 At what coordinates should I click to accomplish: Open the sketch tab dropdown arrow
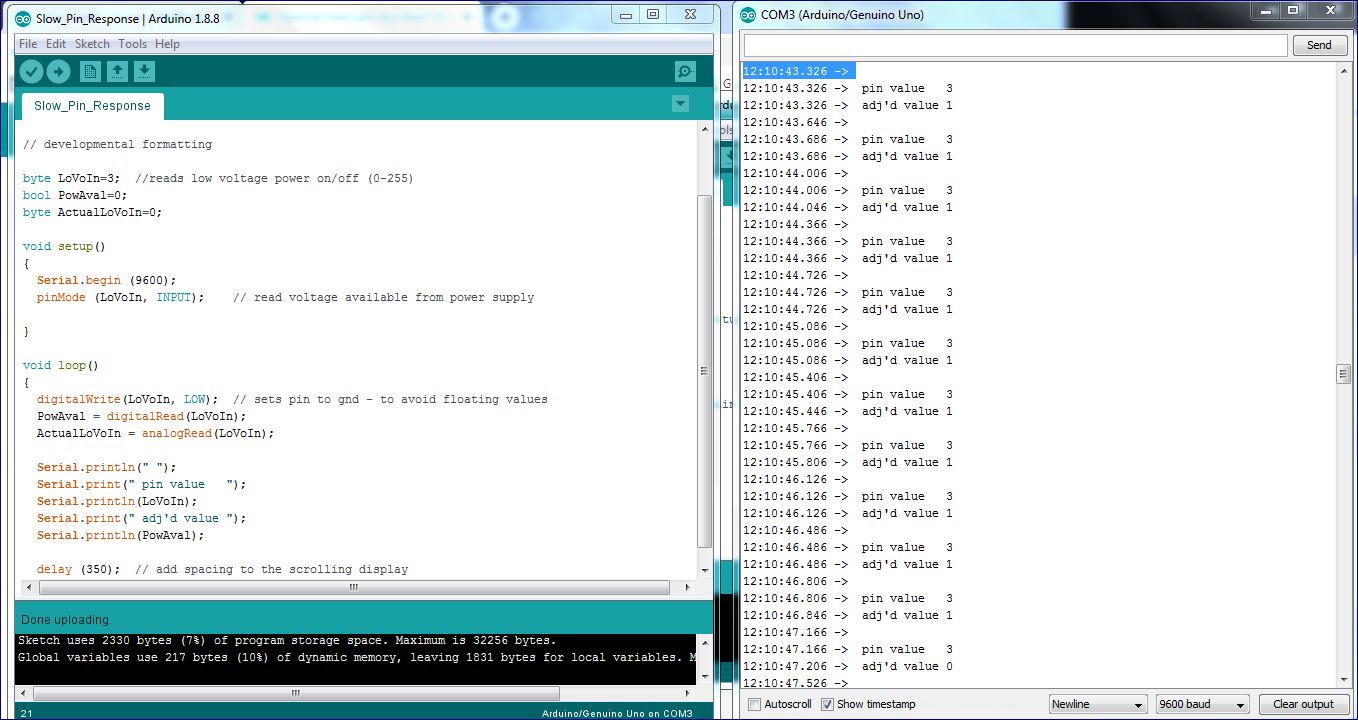pos(681,103)
